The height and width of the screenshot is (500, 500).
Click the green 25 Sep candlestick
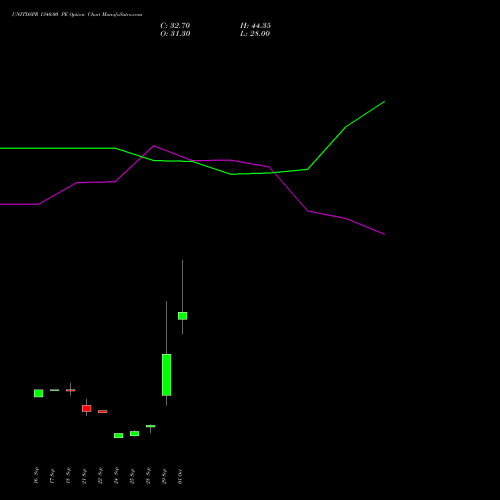pos(135,433)
